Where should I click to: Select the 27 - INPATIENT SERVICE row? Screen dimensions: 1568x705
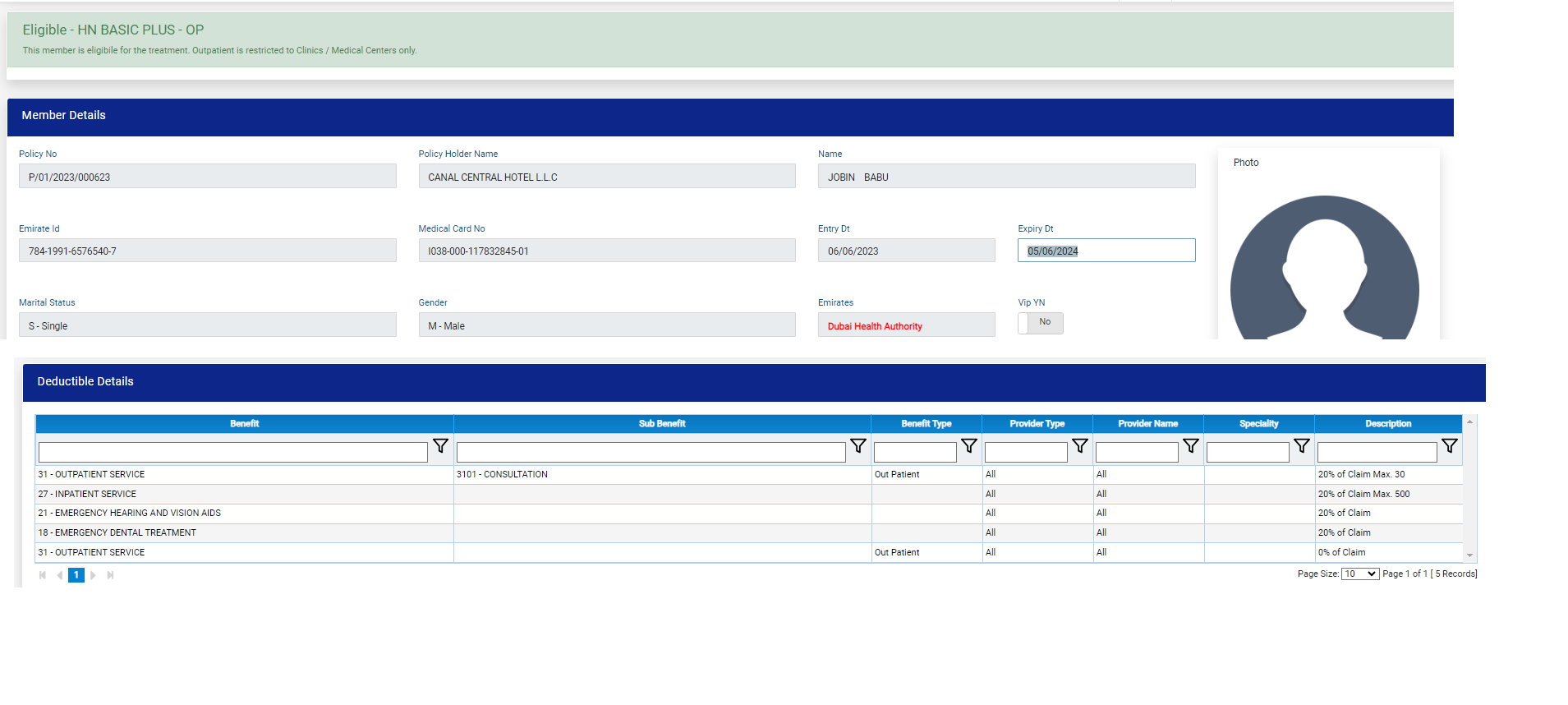[244, 494]
